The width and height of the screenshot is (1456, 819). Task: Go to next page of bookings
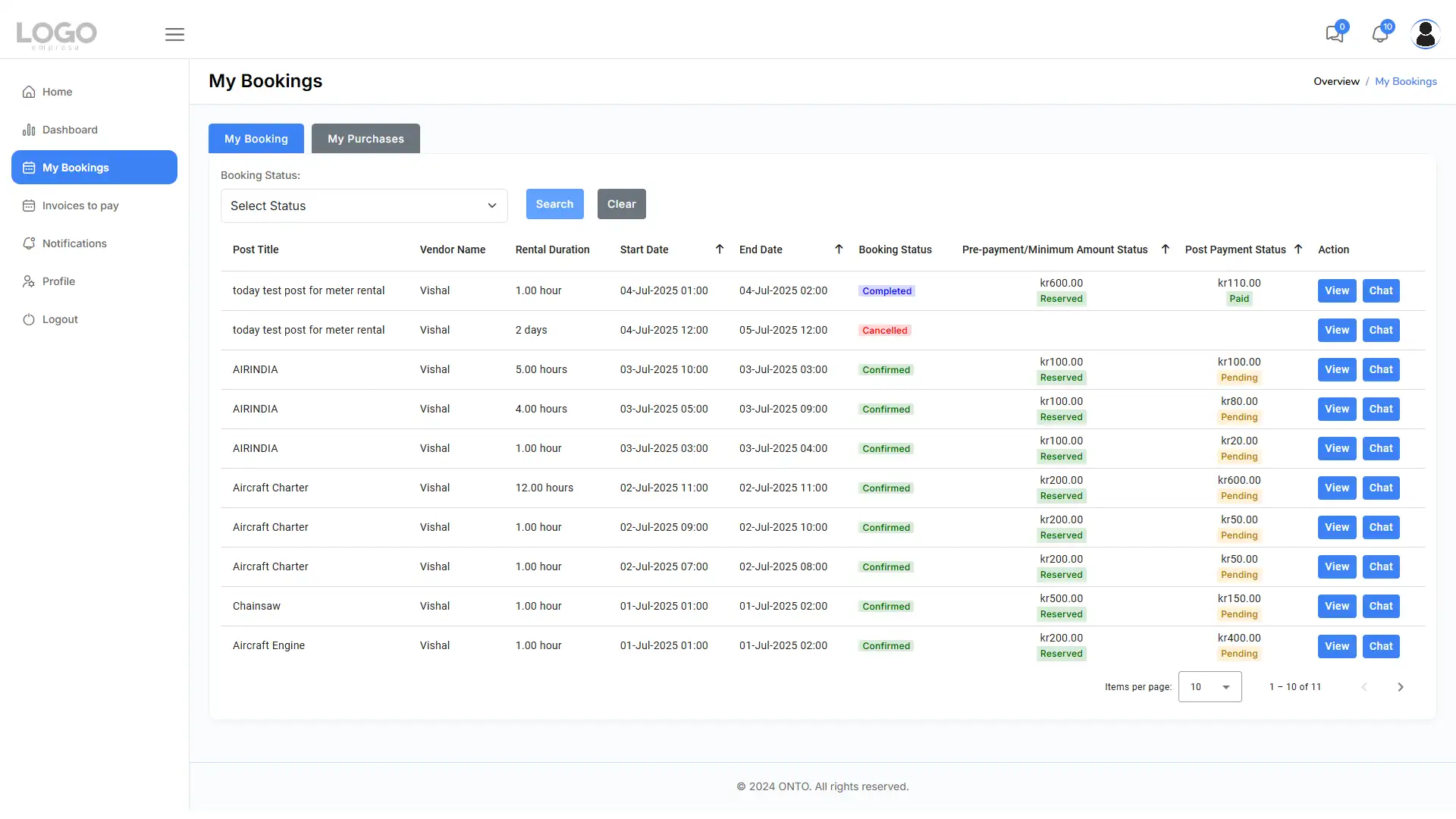1401,687
